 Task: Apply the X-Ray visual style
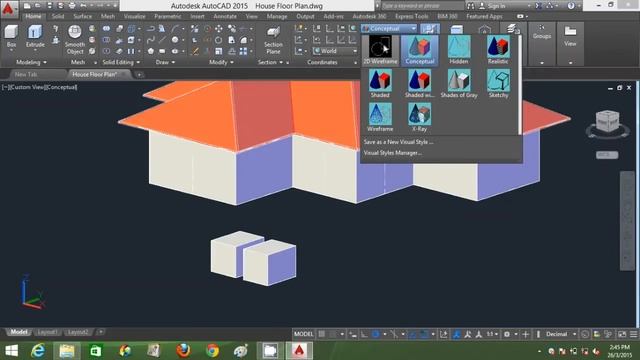point(420,117)
